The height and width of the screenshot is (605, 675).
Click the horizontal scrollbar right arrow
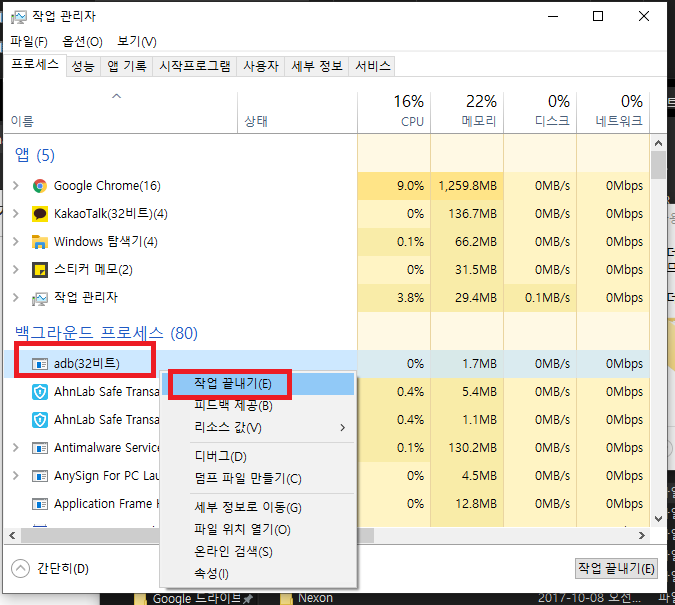[x=642, y=535]
